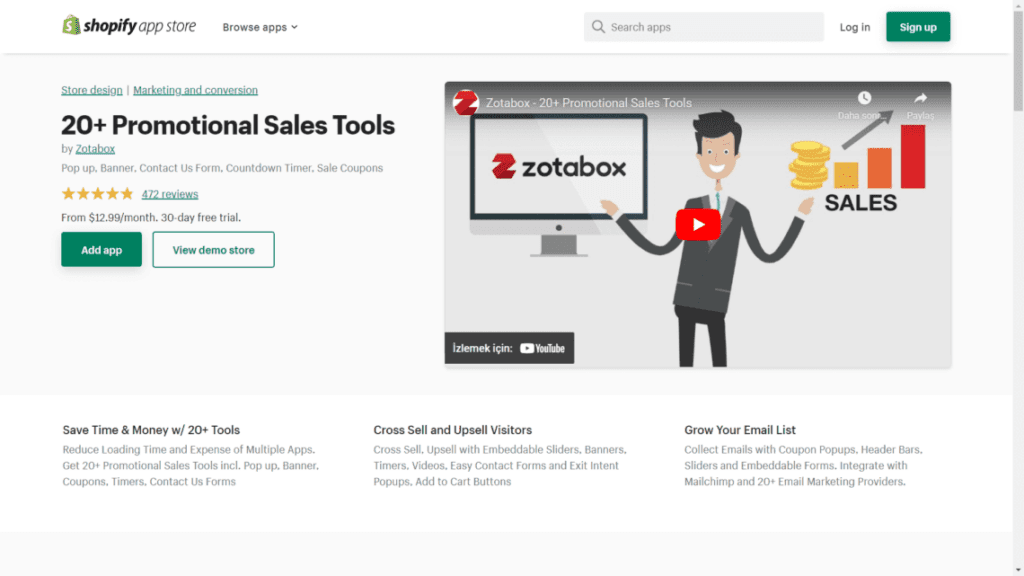This screenshot has width=1024, height=576.
Task: Play the Zotabox promotional video
Action: (697, 224)
